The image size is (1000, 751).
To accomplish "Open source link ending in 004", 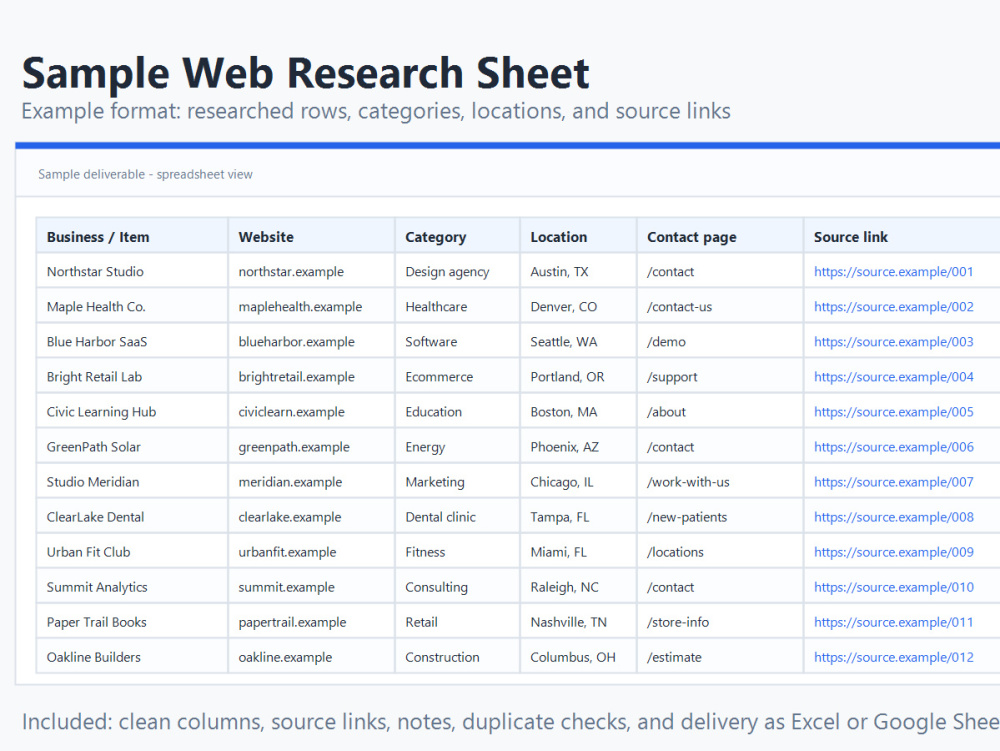I will click(893, 377).
